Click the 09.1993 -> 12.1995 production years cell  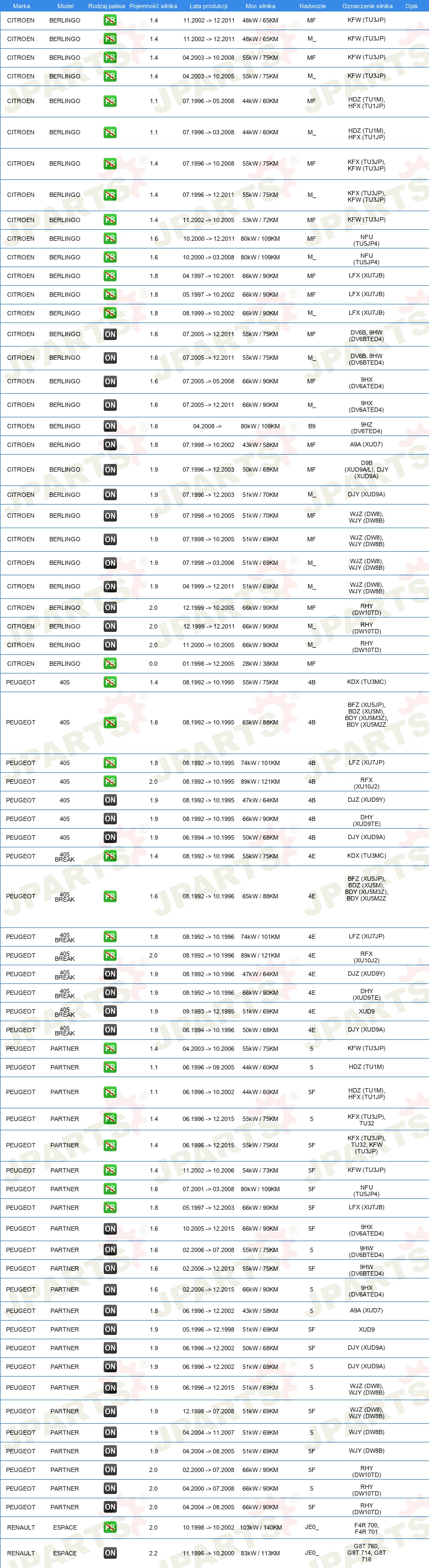208,1012
